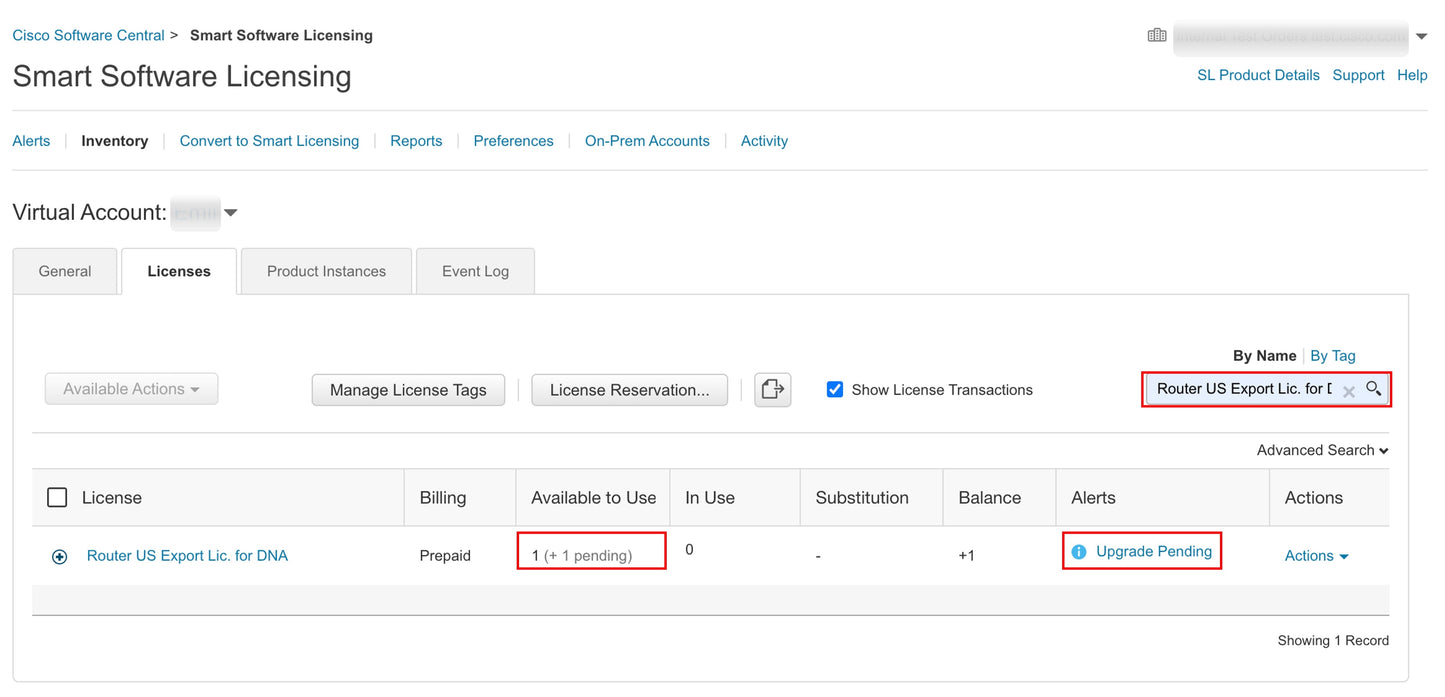
Task: Open the Reports menu item
Action: (x=416, y=140)
